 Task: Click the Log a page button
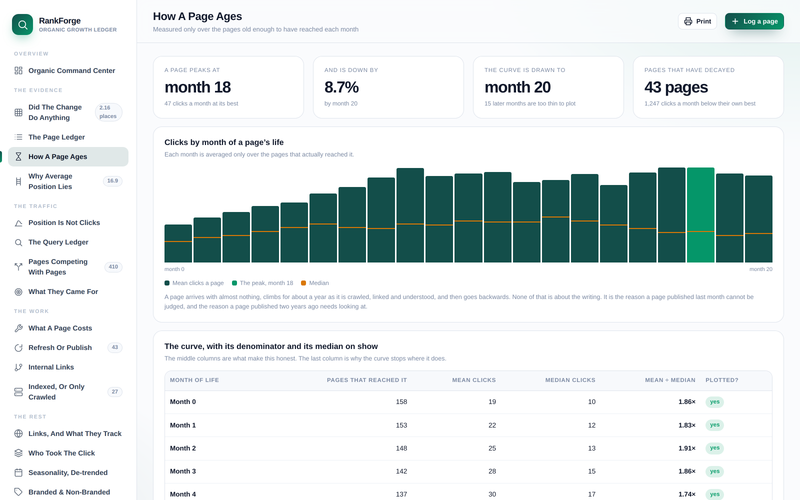click(754, 21)
